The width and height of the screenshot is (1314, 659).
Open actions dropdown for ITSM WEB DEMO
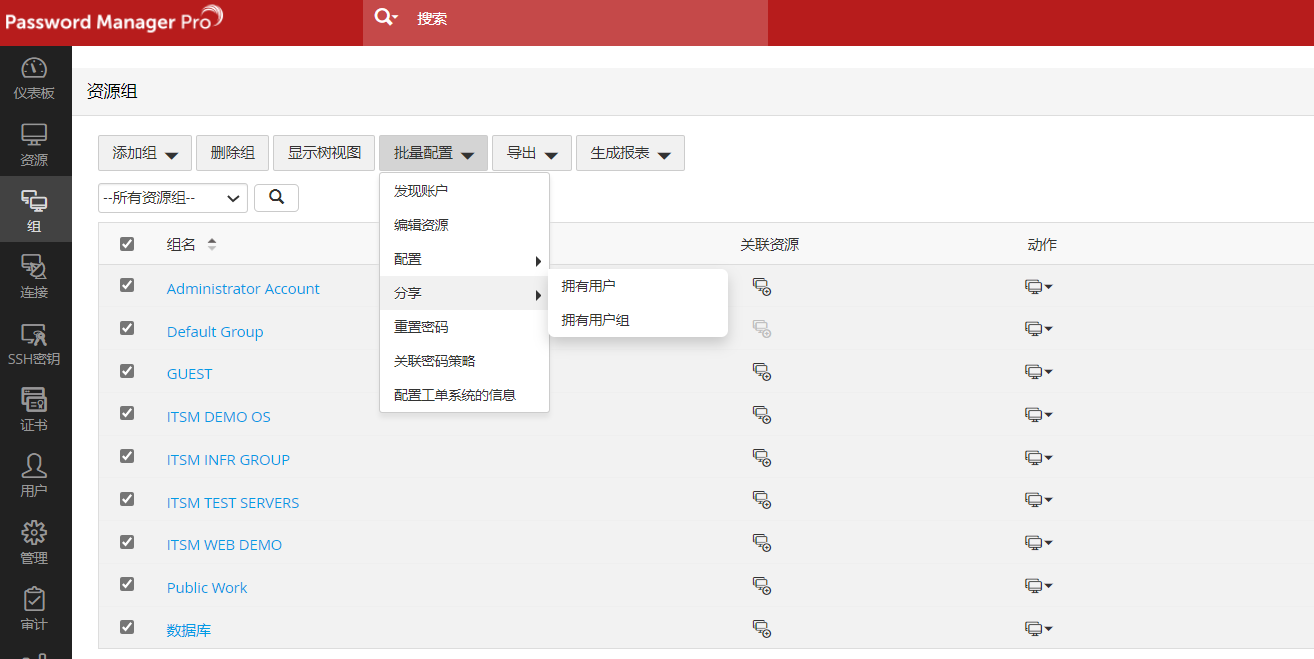pyautogui.click(x=1039, y=543)
